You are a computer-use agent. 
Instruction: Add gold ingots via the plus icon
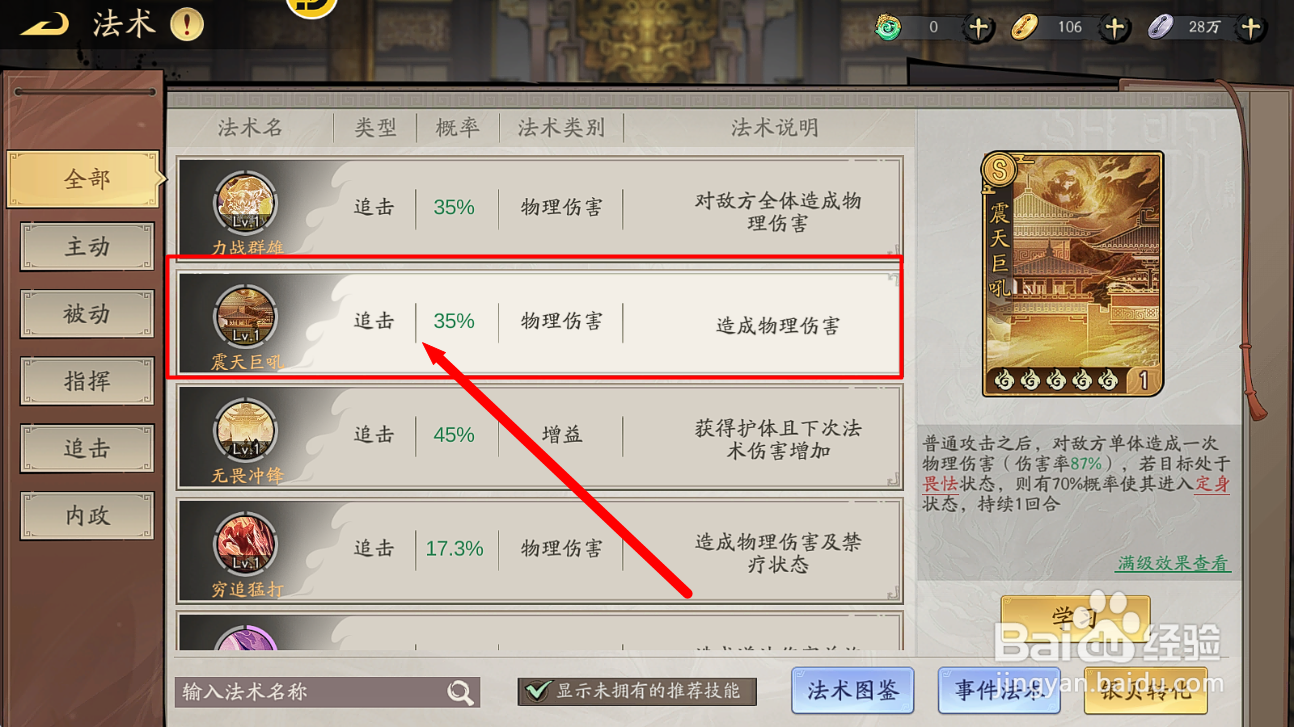(1114, 27)
